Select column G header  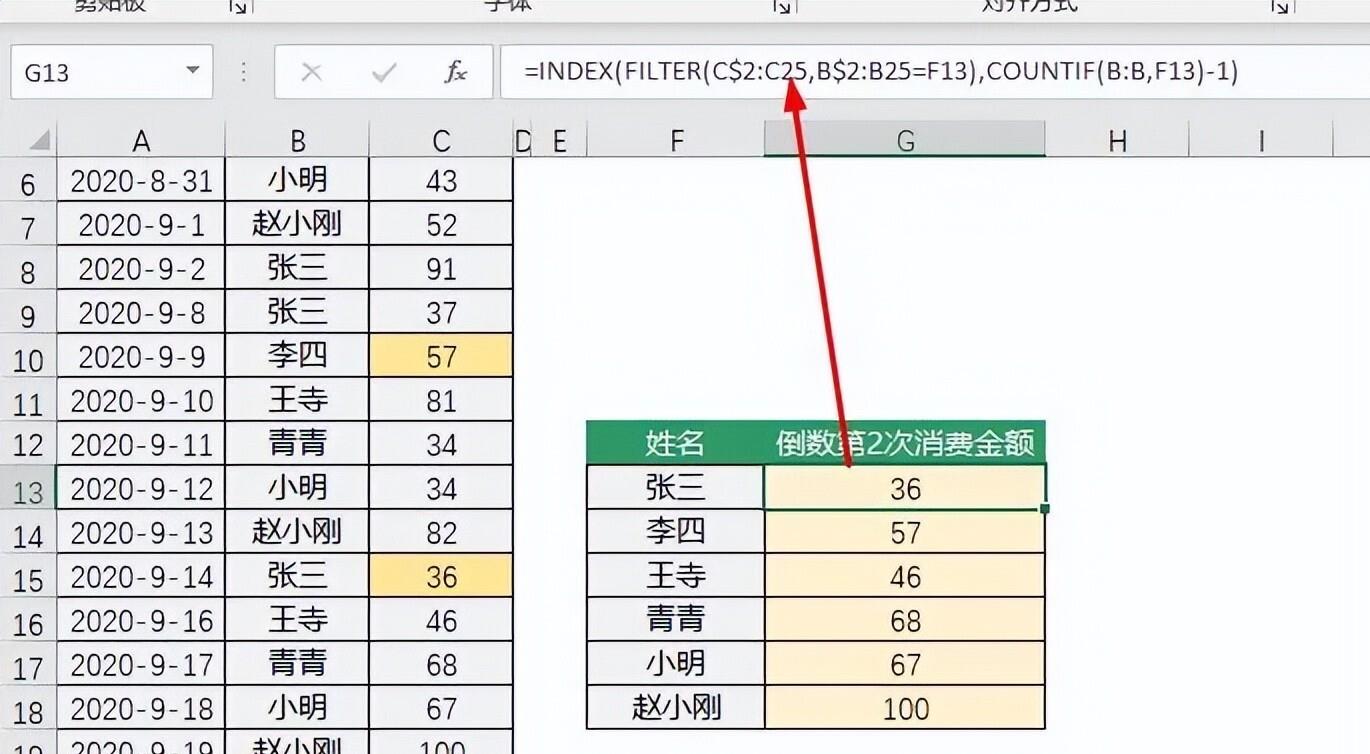tap(905, 141)
